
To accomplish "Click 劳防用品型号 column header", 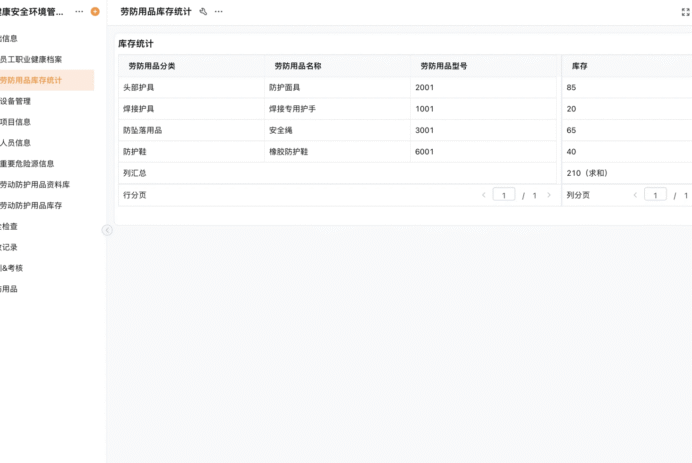I will tap(484, 66).
